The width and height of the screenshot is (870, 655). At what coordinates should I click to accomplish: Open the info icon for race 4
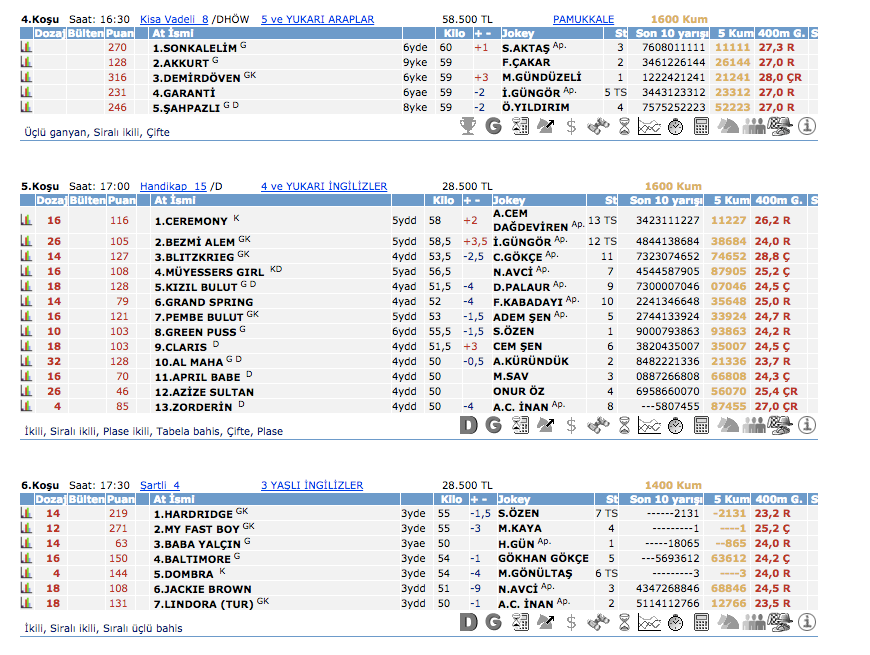point(807,126)
